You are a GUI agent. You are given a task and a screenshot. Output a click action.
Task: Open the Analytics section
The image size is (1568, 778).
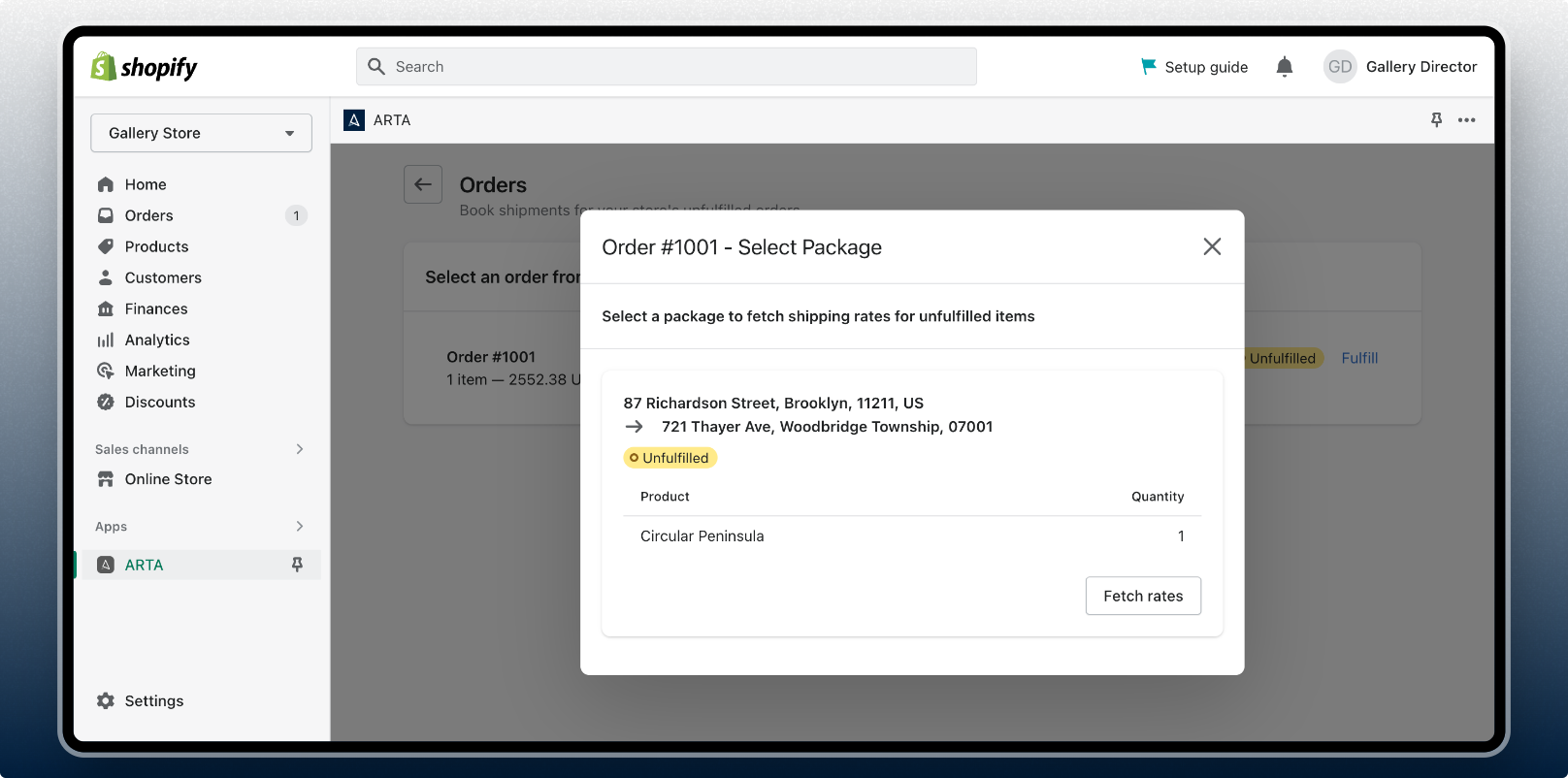(x=156, y=340)
